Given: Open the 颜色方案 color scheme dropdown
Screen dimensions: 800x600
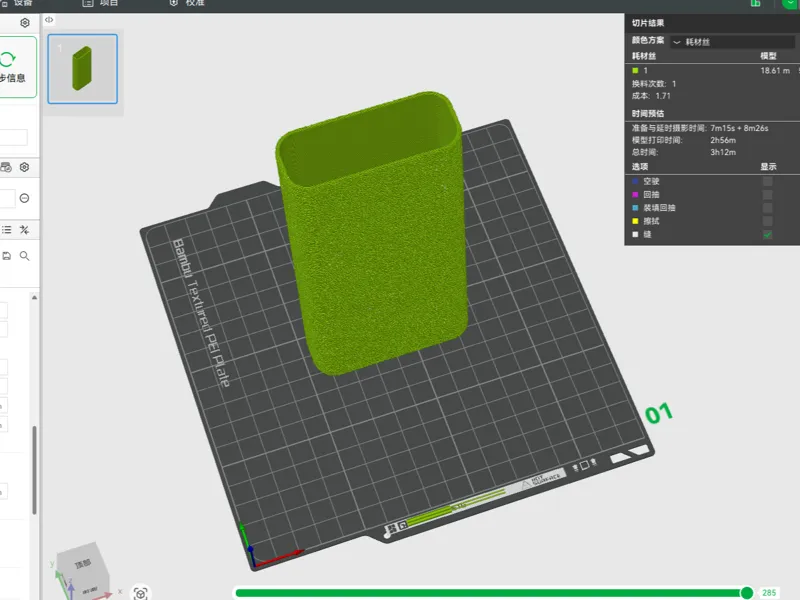Looking at the screenshot, I should 733,42.
